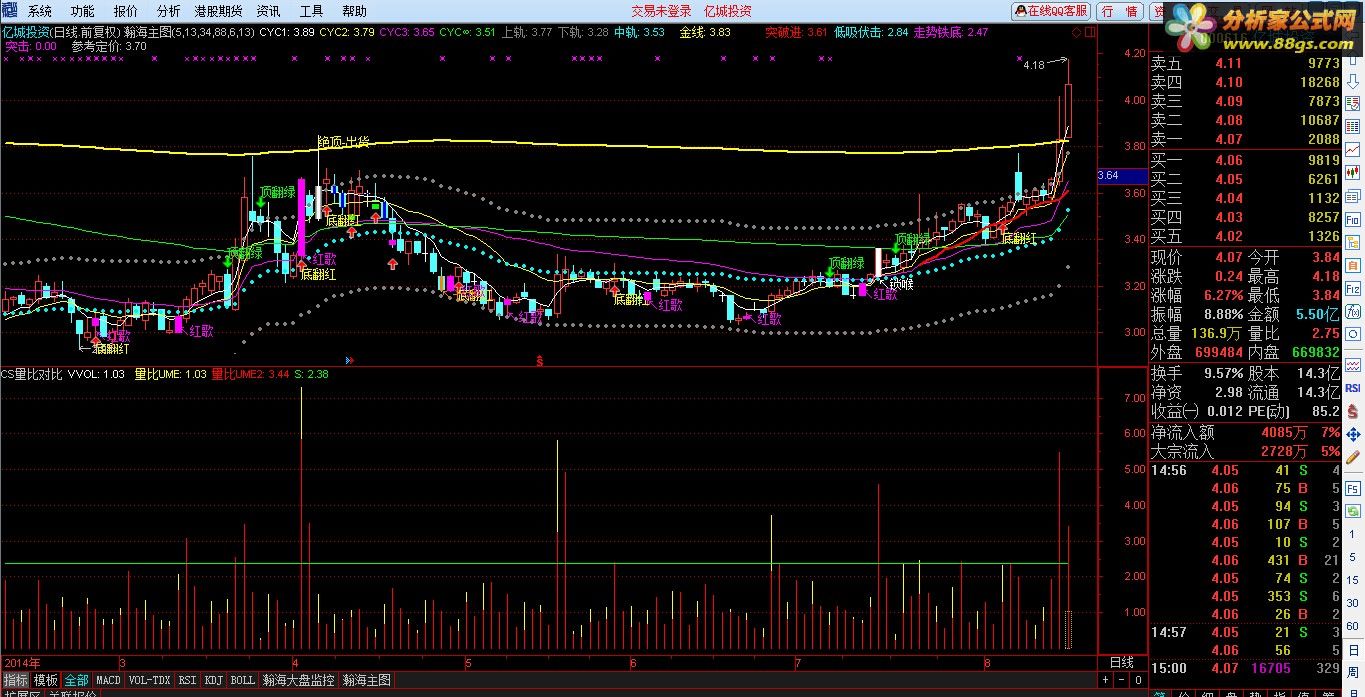Image resolution: width=1365 pixels, height=697 pixels.
Task: Click the 大宗流入 2728万 row
Action: [x=1245, y=452]
